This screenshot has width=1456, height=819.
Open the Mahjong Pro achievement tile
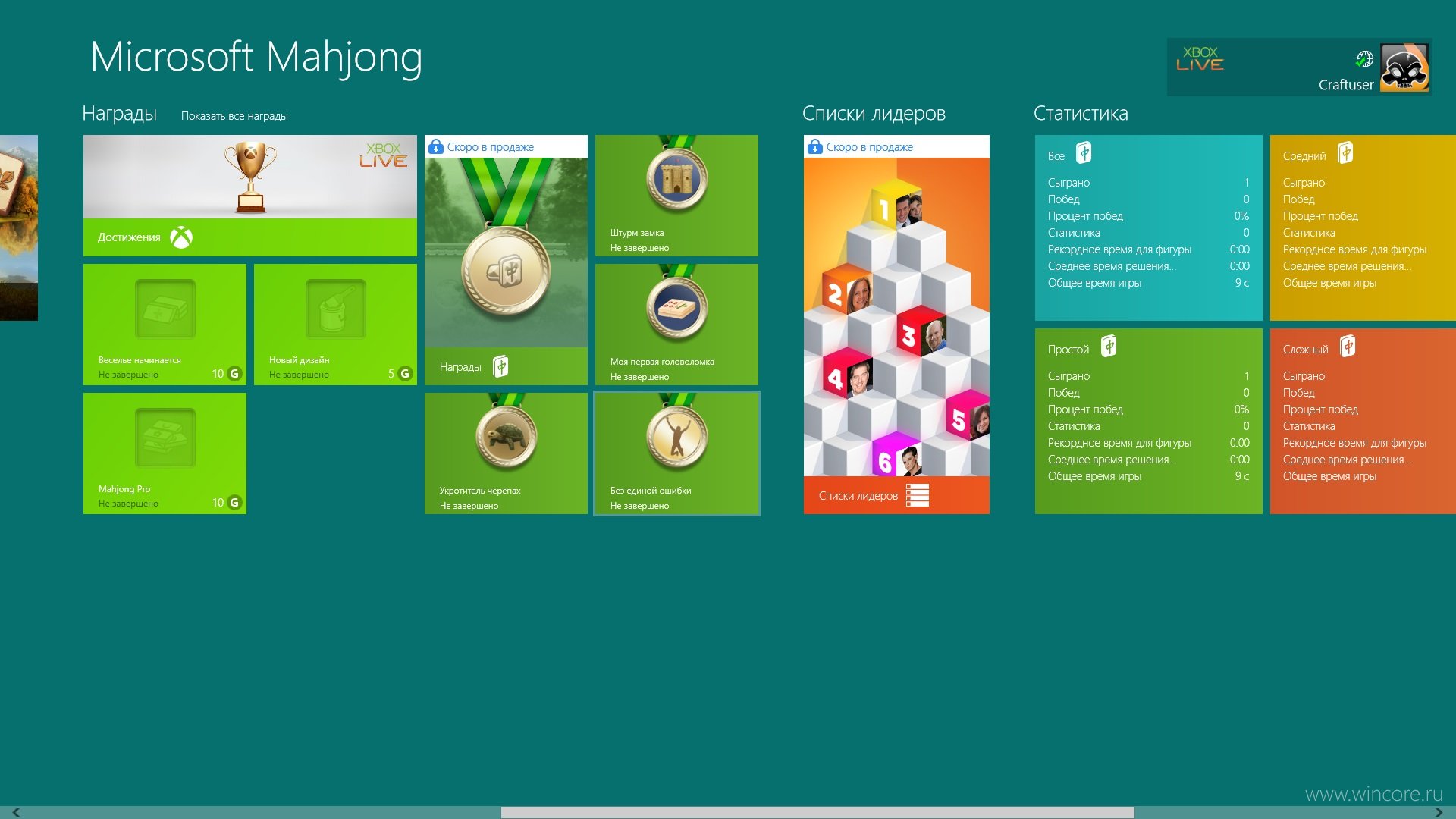coord(165,453)
